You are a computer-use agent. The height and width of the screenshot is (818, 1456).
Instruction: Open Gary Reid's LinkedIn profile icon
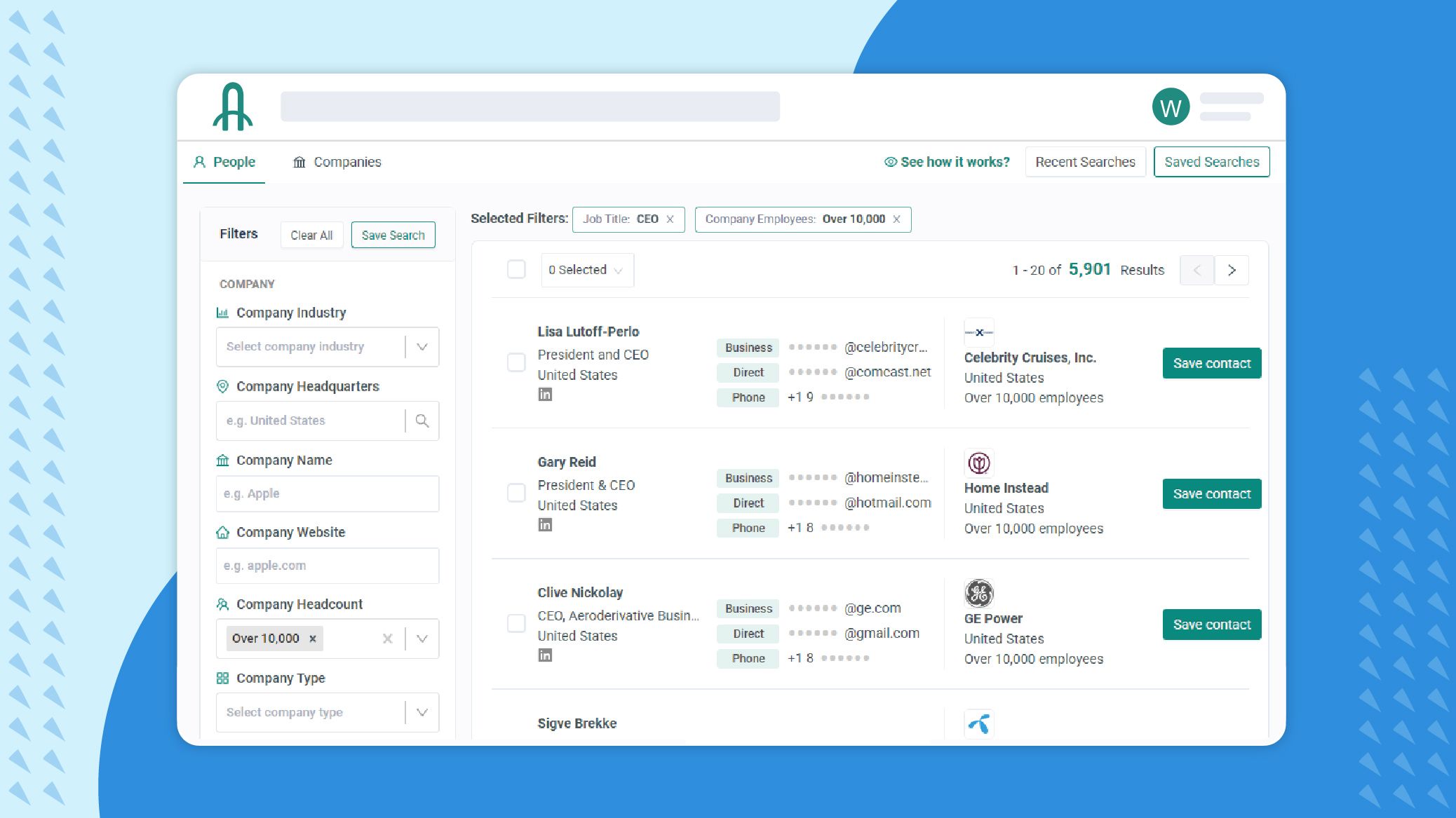(x=545, y=525)
